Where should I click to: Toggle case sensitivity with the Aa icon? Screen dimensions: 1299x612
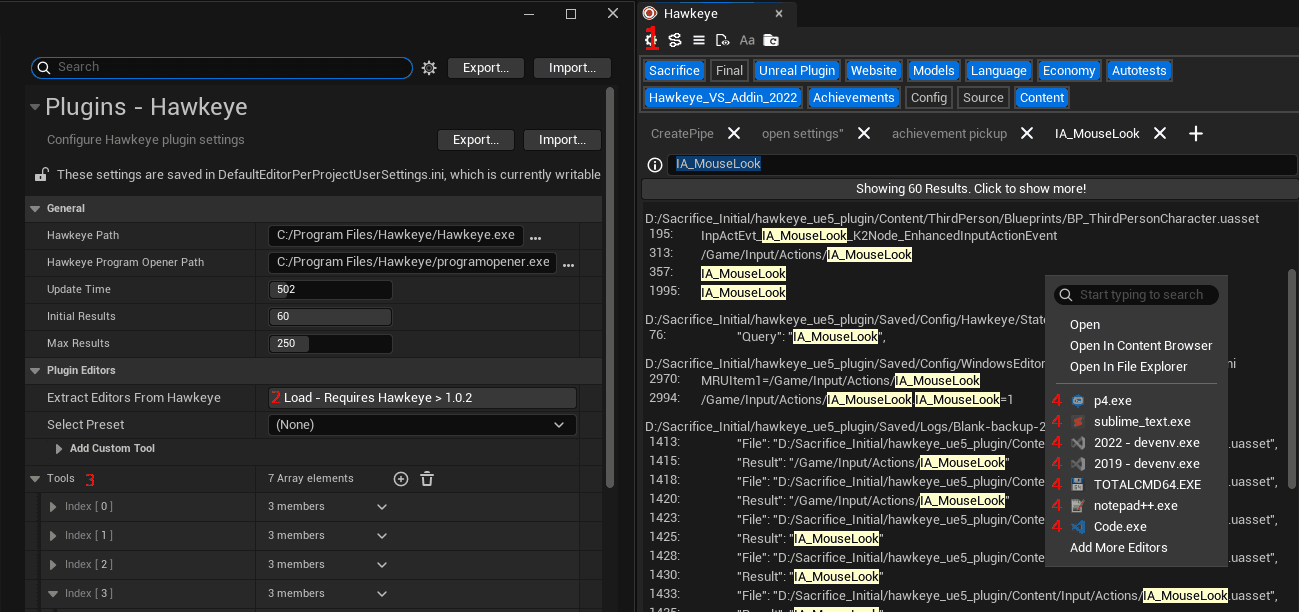coord(746,40)
